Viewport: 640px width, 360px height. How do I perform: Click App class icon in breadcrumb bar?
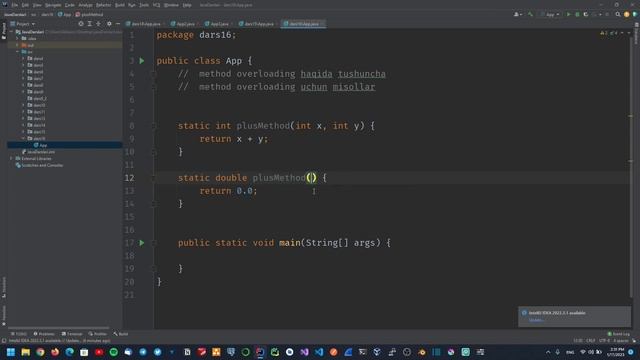[x=60, y=14]
